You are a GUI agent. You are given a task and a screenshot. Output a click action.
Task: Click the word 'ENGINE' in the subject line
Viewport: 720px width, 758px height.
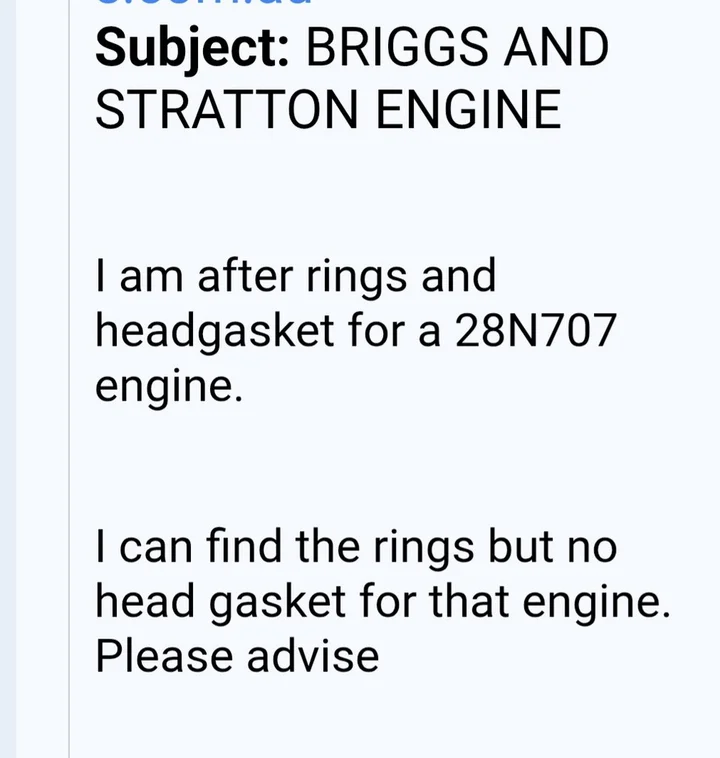pos(468,109)
